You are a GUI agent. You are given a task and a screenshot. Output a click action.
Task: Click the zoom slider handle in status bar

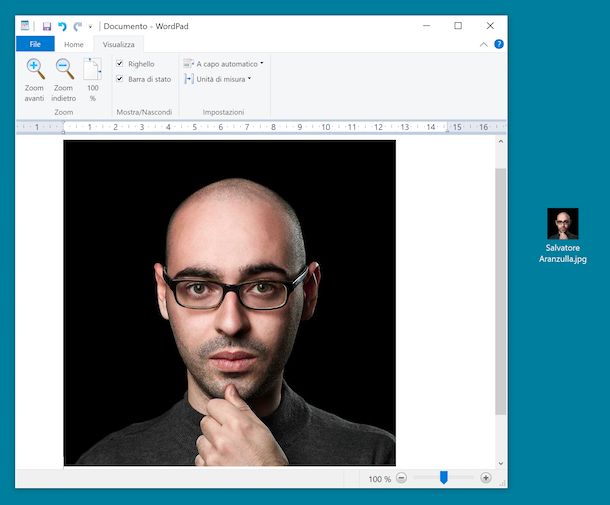pyautogui.click(x=443, y=478)
